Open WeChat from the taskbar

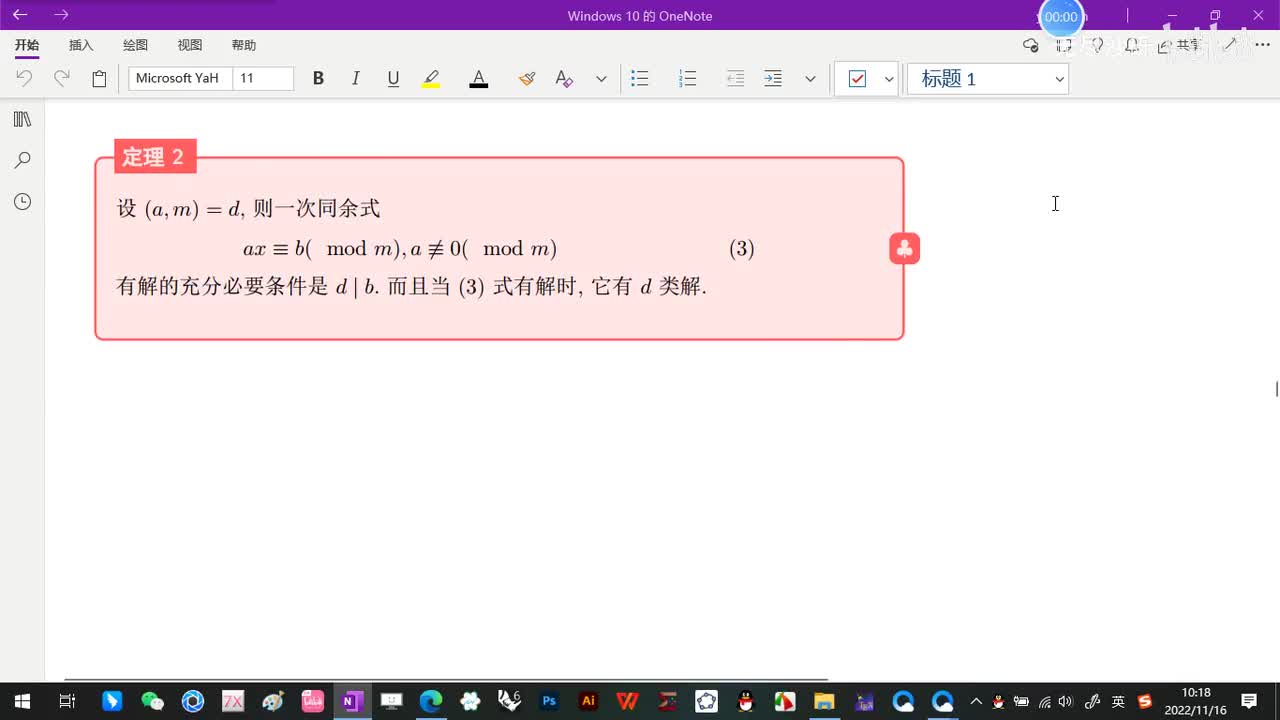click(152, 702)
